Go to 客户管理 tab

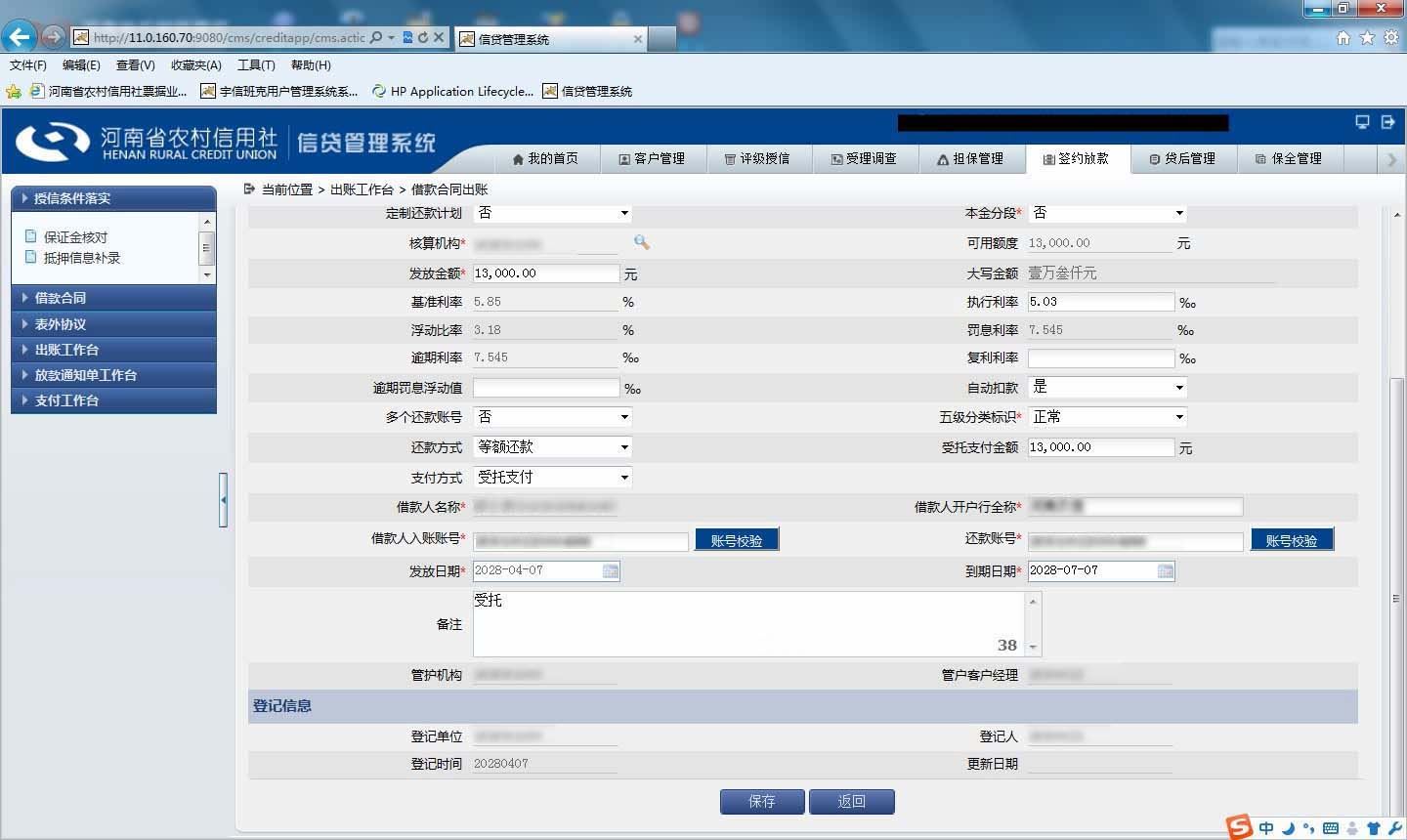click(x=651, y=158)
